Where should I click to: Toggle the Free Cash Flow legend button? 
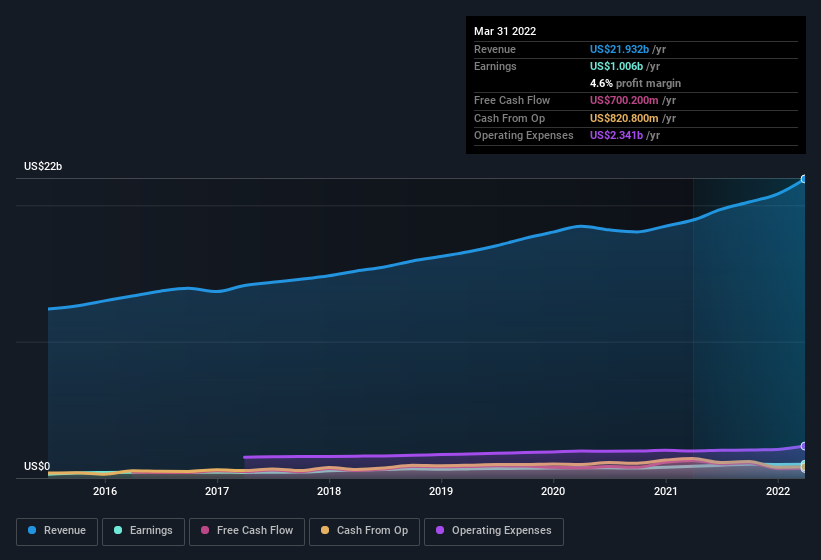tap(247, 531)
